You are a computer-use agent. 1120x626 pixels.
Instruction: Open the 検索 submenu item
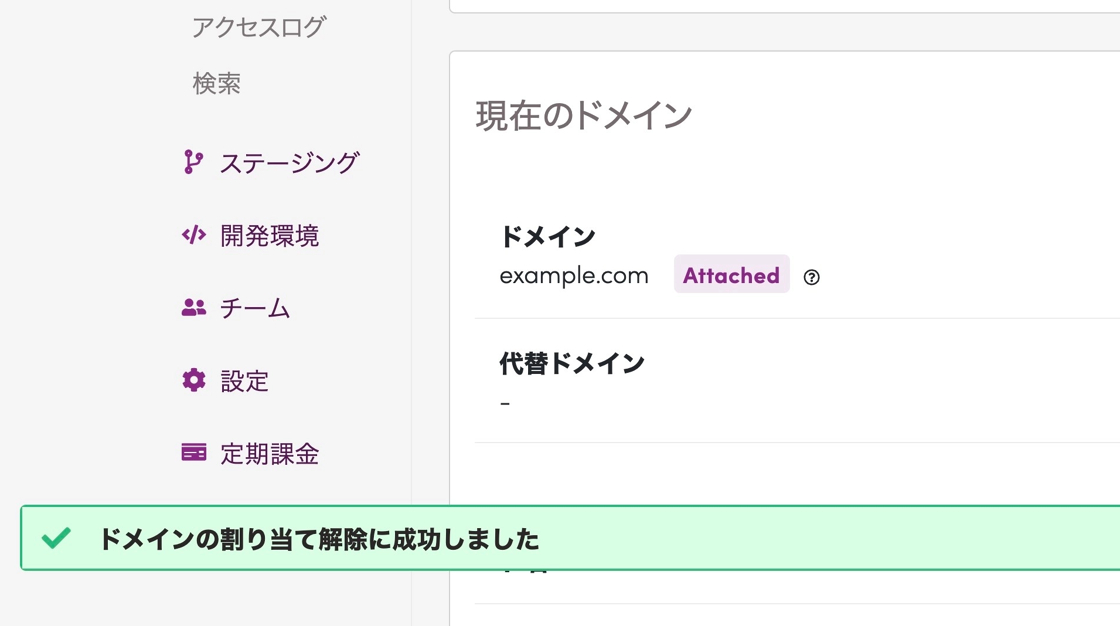(x=216, y=84)
